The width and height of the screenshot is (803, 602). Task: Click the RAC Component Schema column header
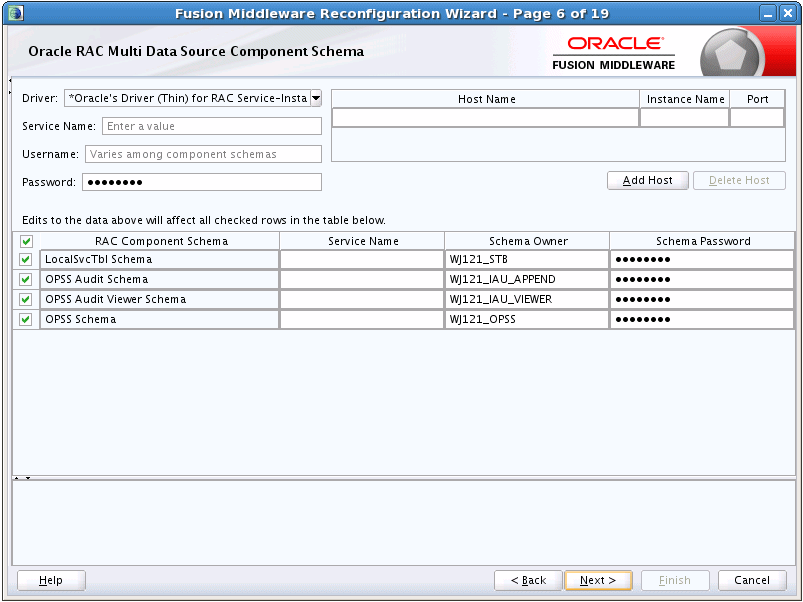click(x=160, y=241)
